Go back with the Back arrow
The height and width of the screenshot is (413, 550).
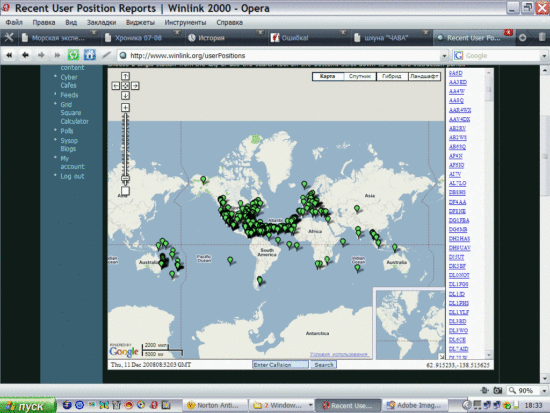(25, 55)
